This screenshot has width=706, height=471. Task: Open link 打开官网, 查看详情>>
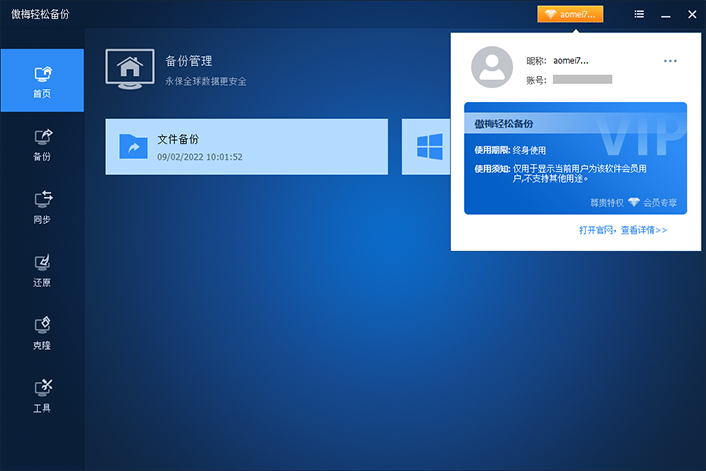623,230
